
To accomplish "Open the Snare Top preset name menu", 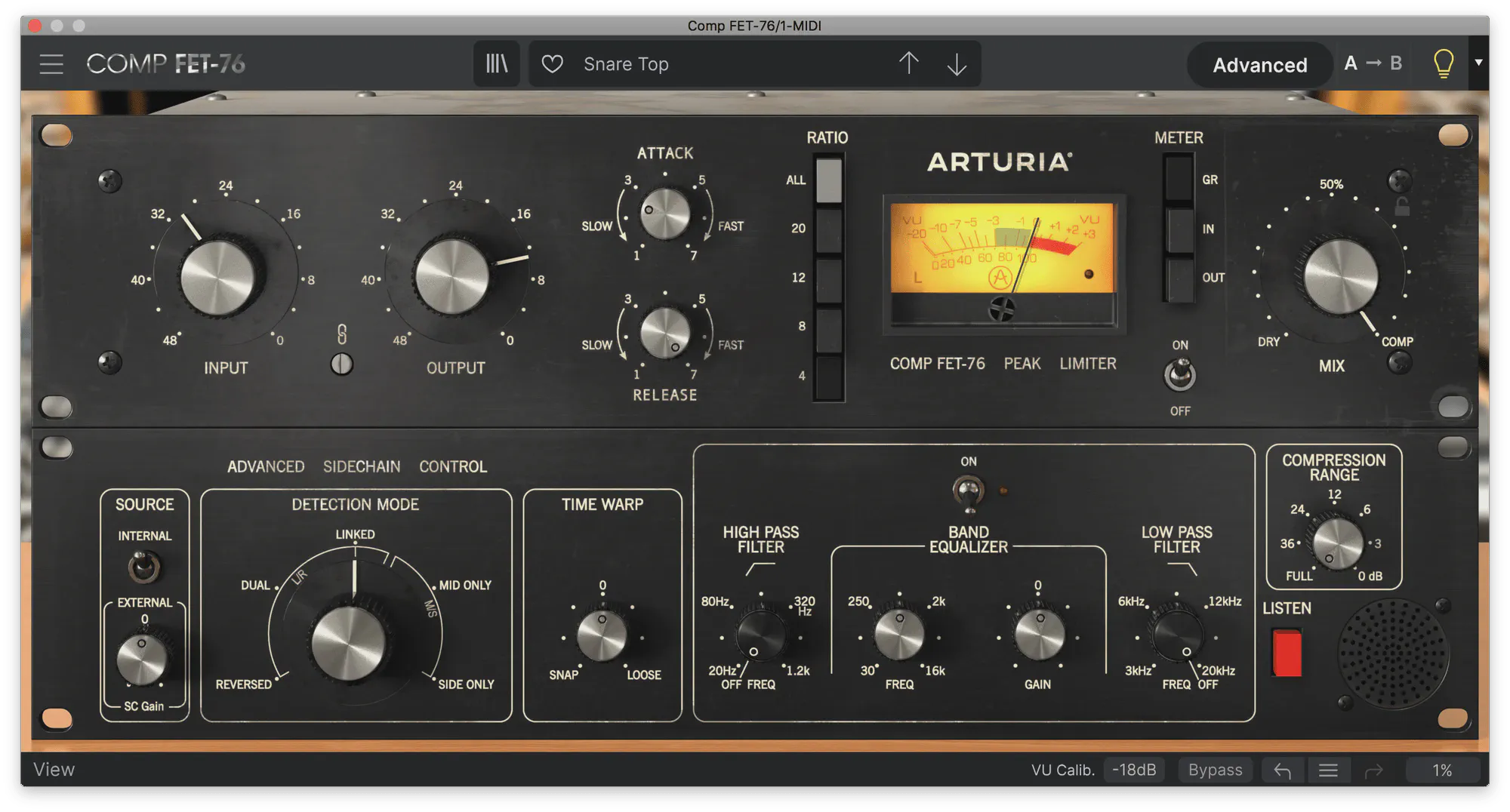I will click(626, 64).
